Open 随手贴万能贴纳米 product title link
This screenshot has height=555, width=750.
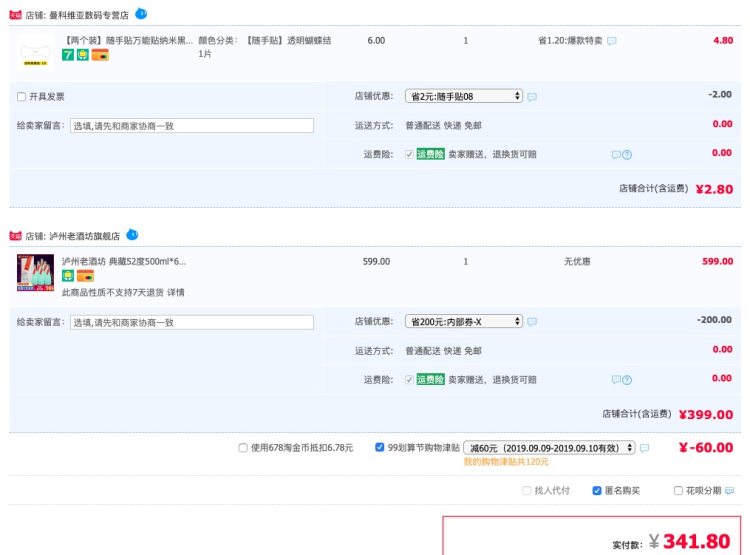(x=128, y=40)
